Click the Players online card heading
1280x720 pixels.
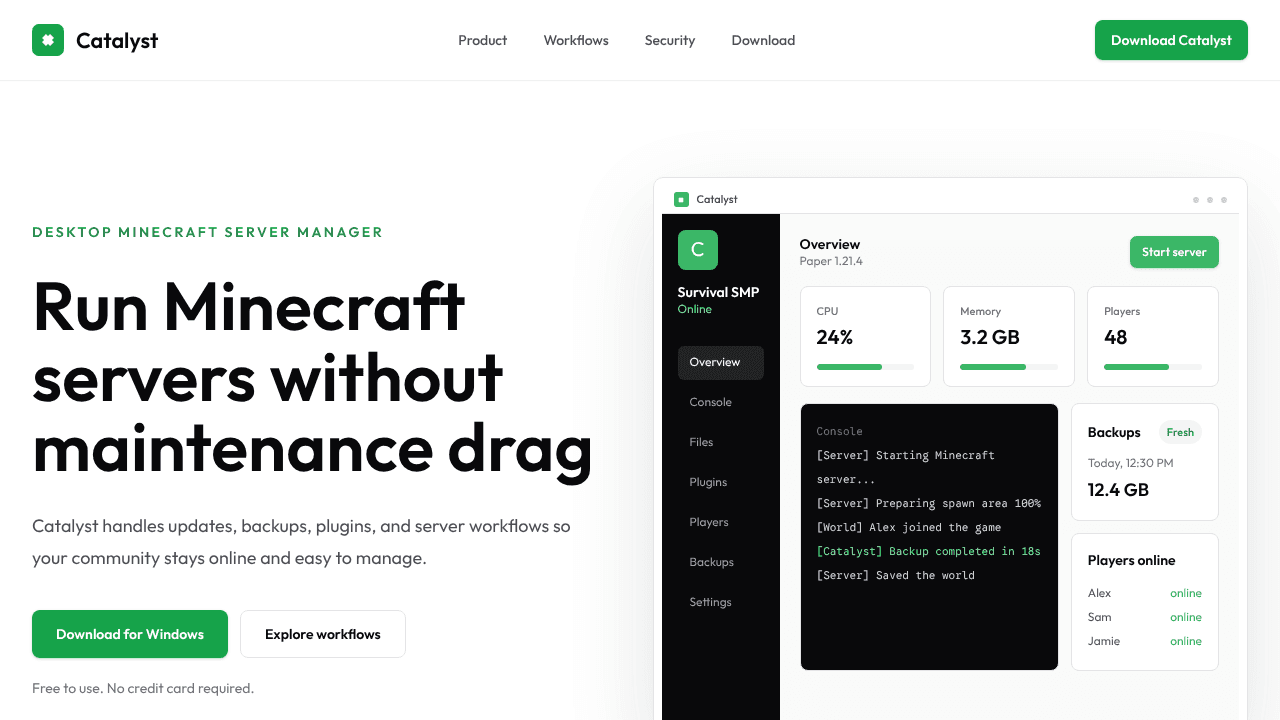tap(1131, 560)
